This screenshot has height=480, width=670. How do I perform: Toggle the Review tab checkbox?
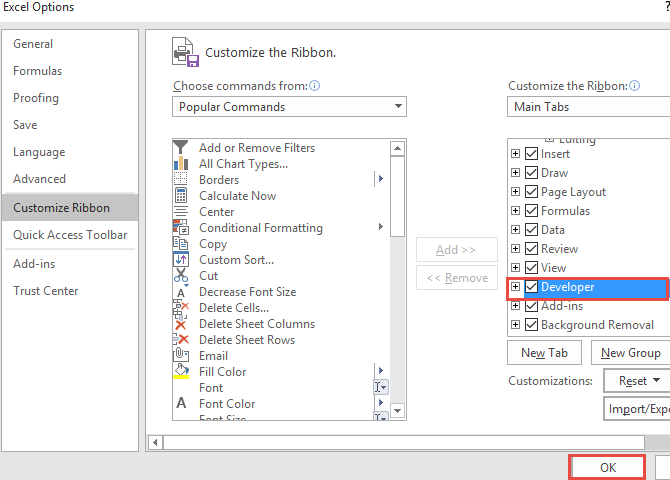click(531, 248)
